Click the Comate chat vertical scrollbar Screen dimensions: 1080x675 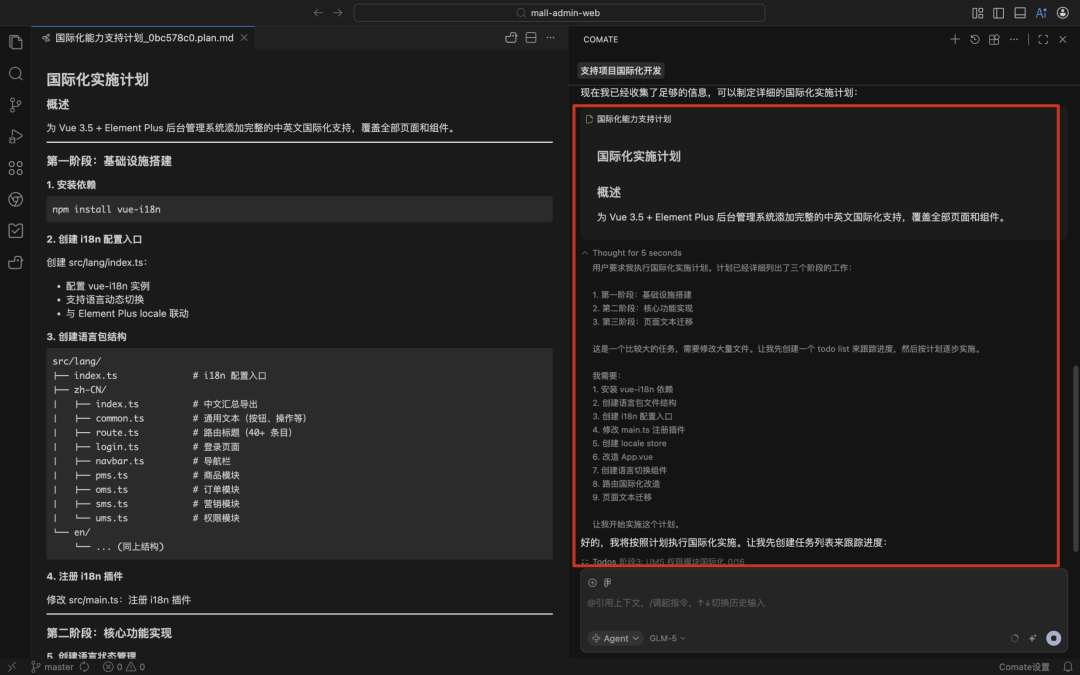coord(1075,458)
